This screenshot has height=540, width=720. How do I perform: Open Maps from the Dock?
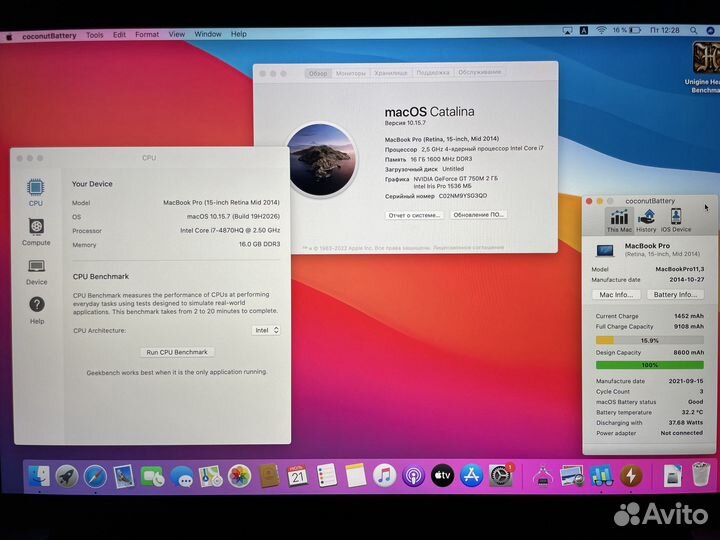point(210,476)
